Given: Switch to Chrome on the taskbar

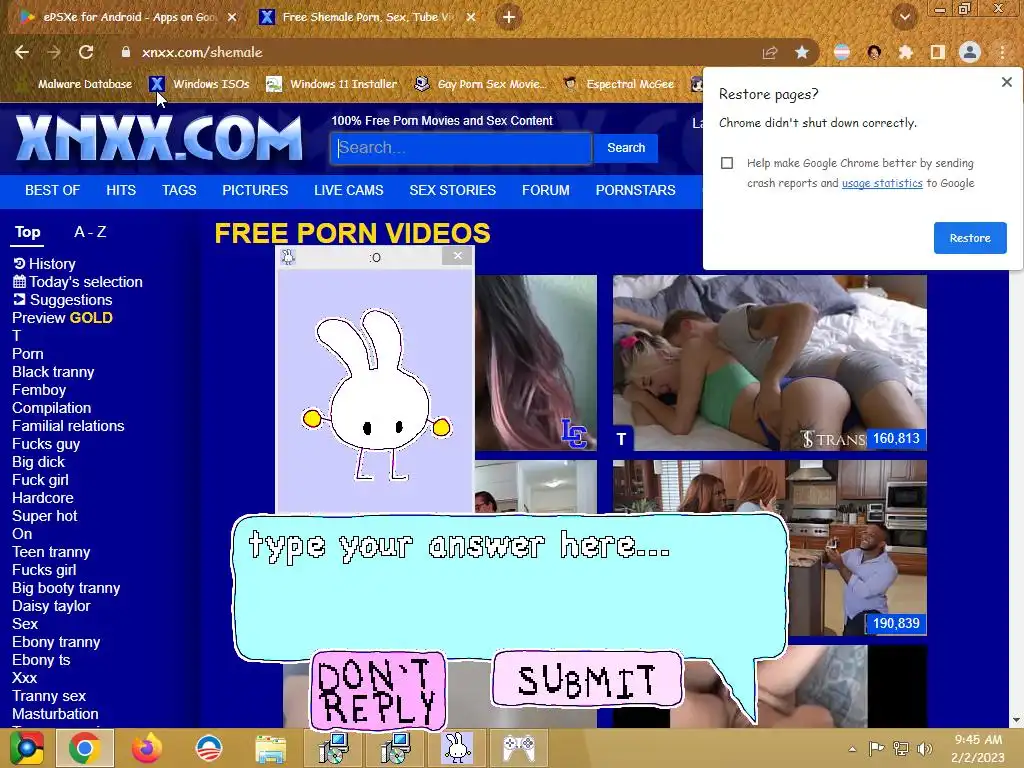Looking at the screenshot, I should [x=84, y=748].
